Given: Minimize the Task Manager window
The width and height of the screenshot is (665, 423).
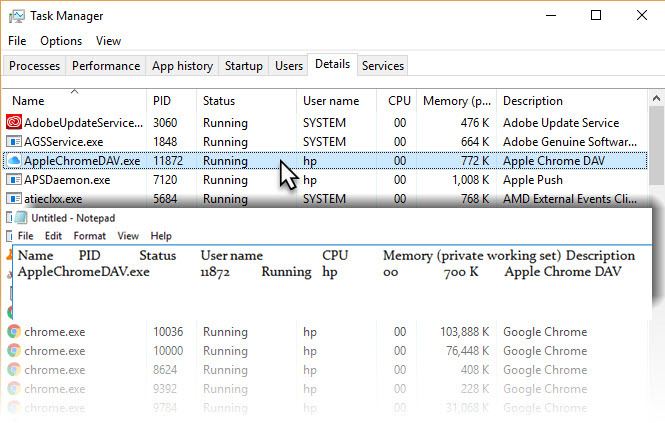Looking at the screenshot, I should (x=551, y=16).
